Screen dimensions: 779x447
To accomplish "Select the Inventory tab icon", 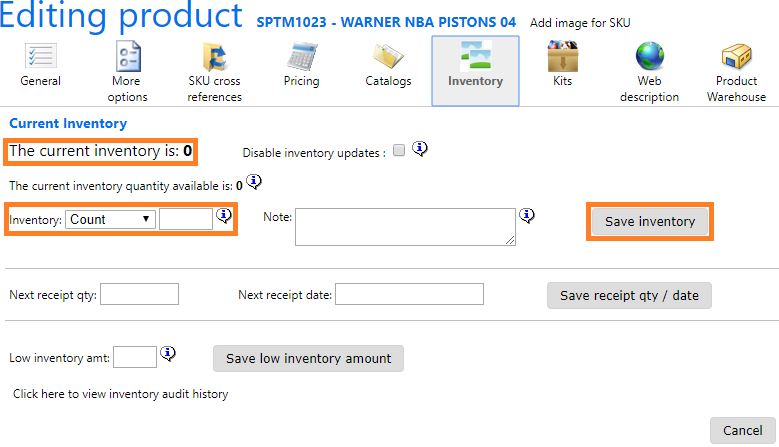I will (475, 55).
